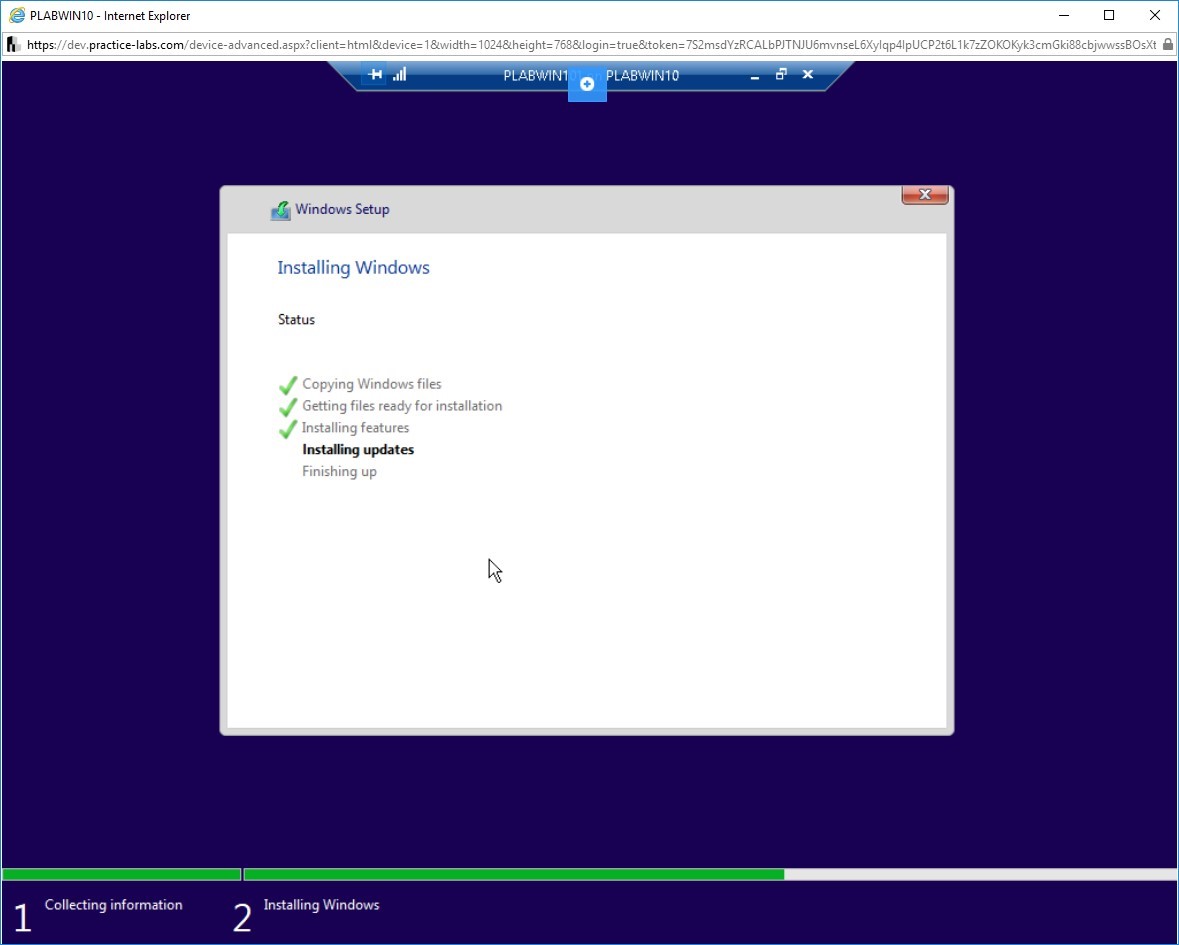Click the first green progress bar segment
Screen dimensions: 1179x945
tap(122, 874)
